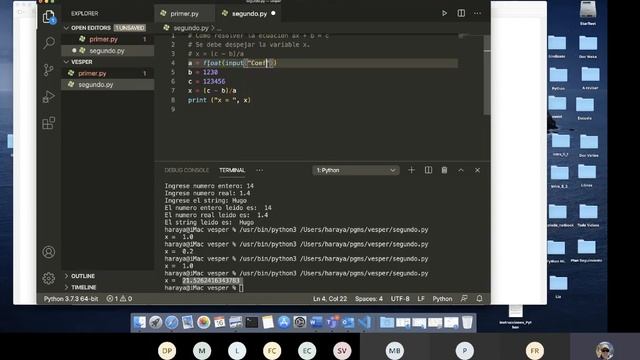Select segundo.py under OPEN EDITORS
Viewport: 640px width, 360px height.
click(108, 51)
